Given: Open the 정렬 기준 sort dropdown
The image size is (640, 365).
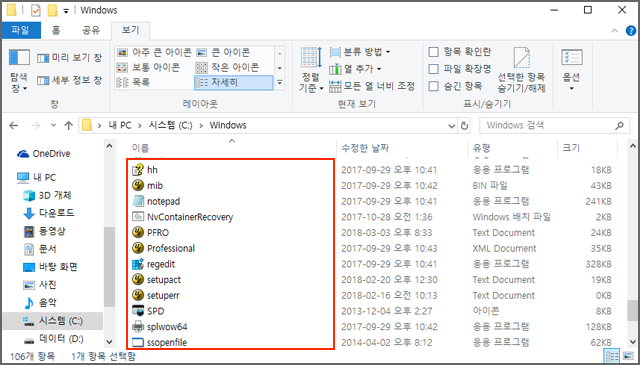Looking at the screenshot, I should point(311,70).
